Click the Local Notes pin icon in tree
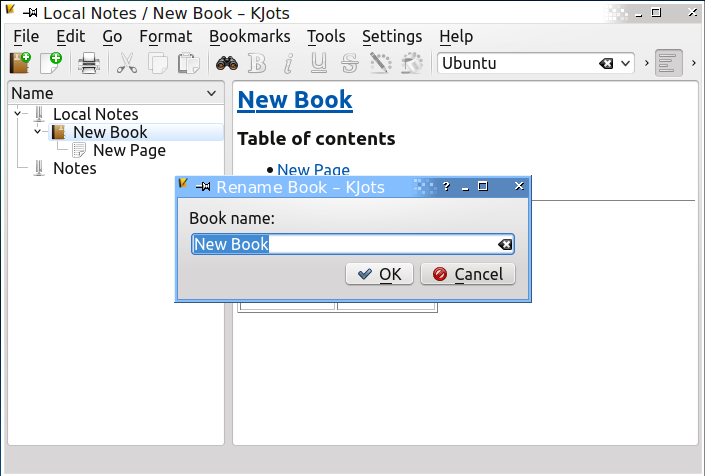This screenshot has width=705, height=476. pyautogui.click(x=39, y=114)
